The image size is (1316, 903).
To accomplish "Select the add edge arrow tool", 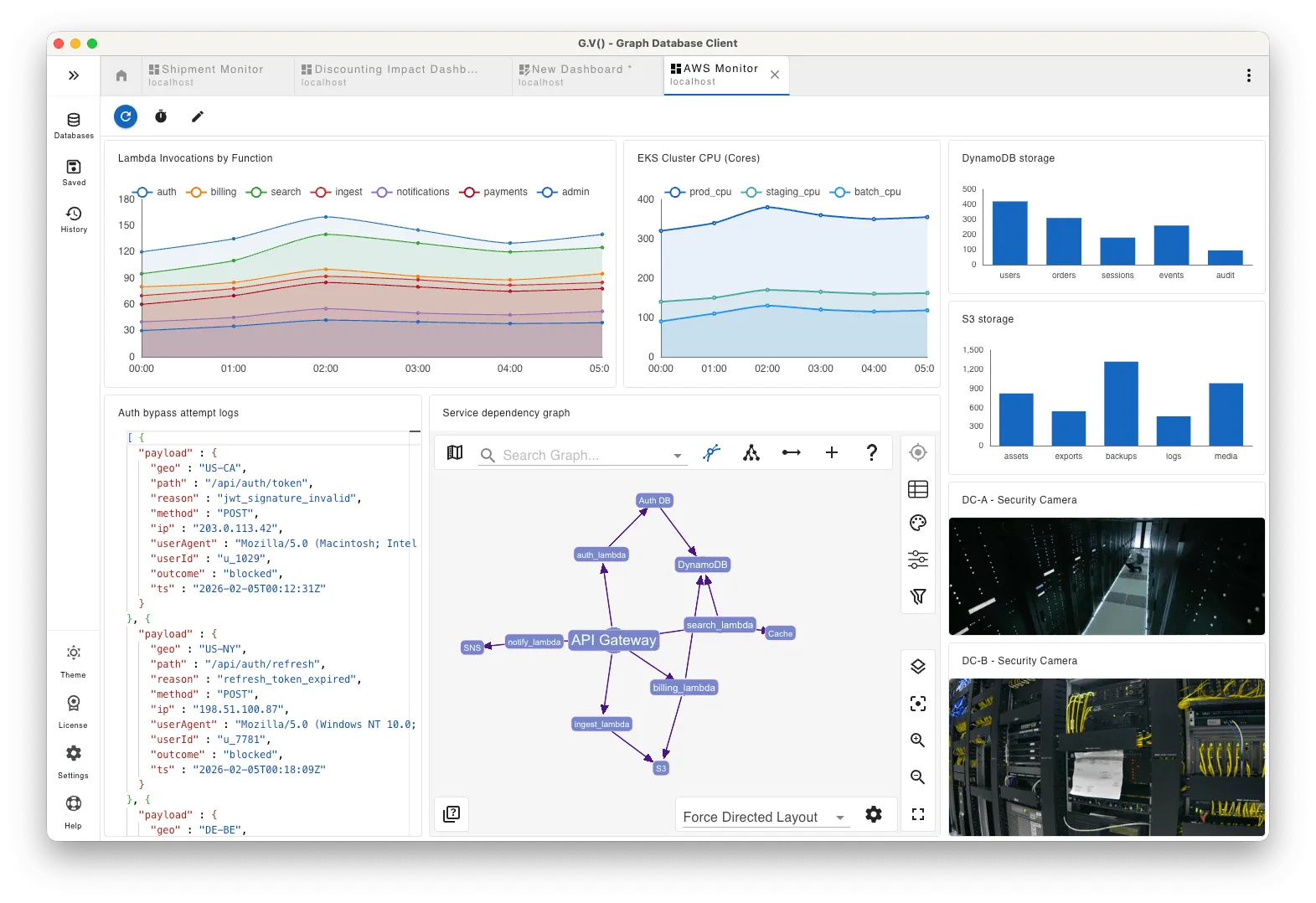I will coord(792,452).
